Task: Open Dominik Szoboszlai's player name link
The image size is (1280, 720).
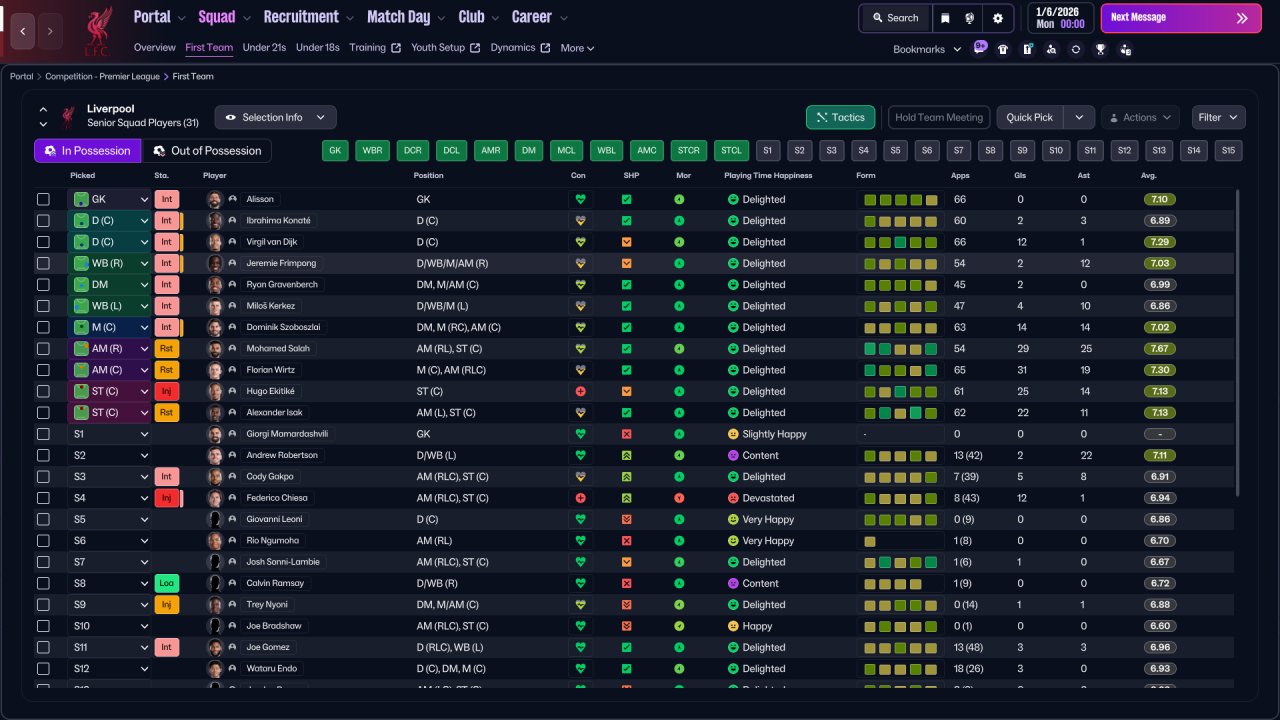Action: click(x=281, y=328)
